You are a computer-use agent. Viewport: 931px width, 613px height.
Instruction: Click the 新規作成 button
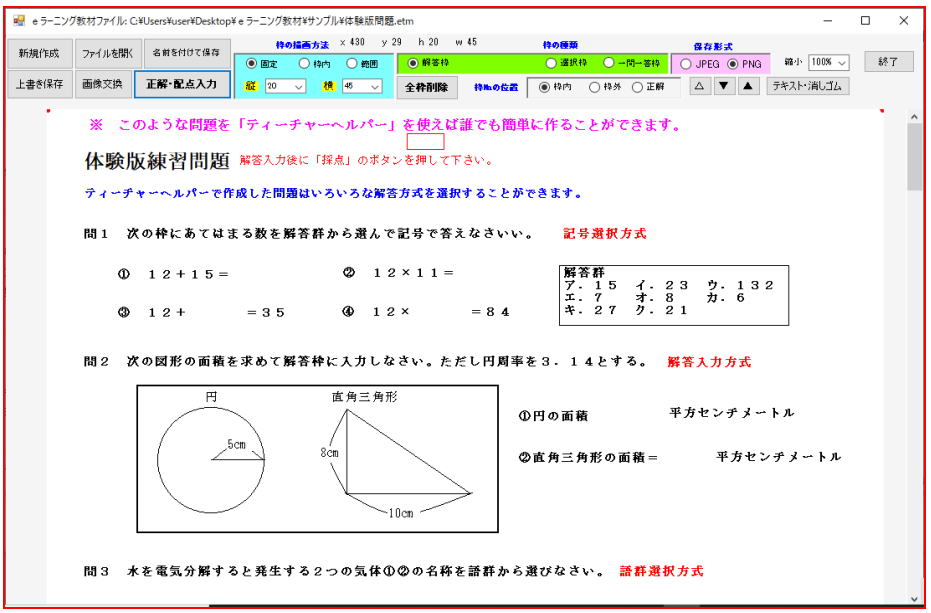point(38,53)
